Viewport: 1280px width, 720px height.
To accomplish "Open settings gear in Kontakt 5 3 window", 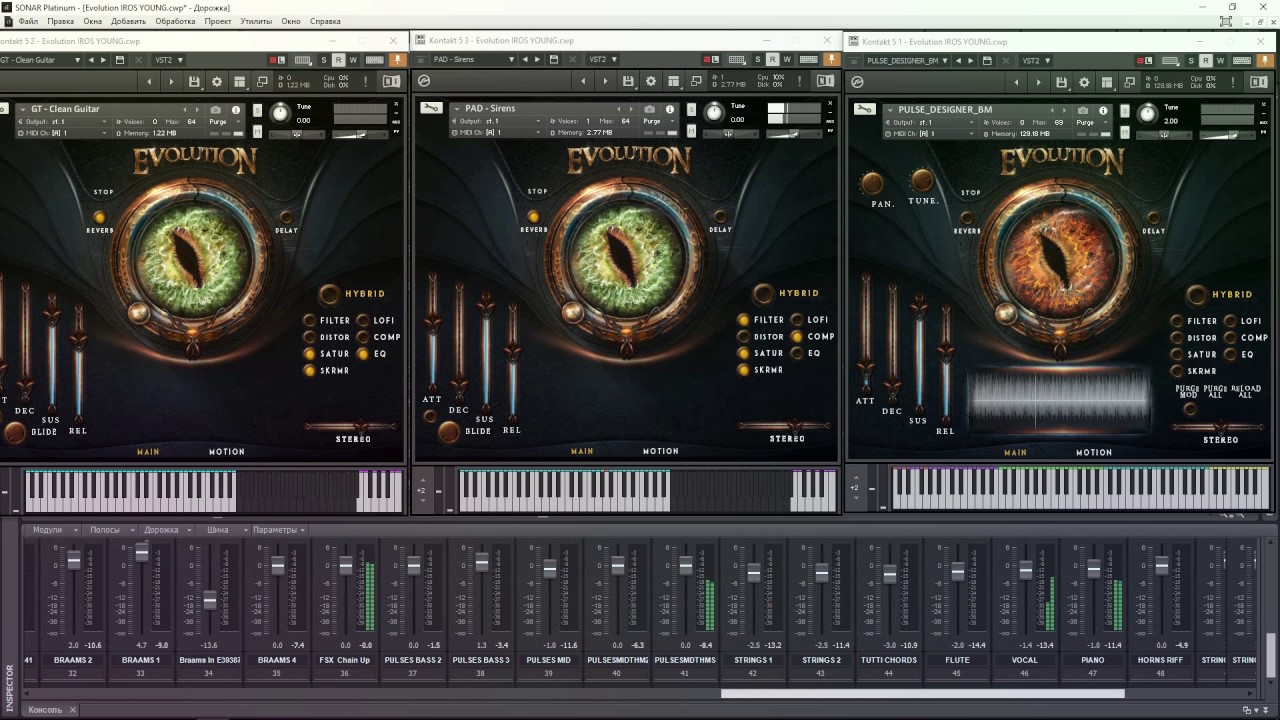I will pyautogui.click(x=651, y=81).
